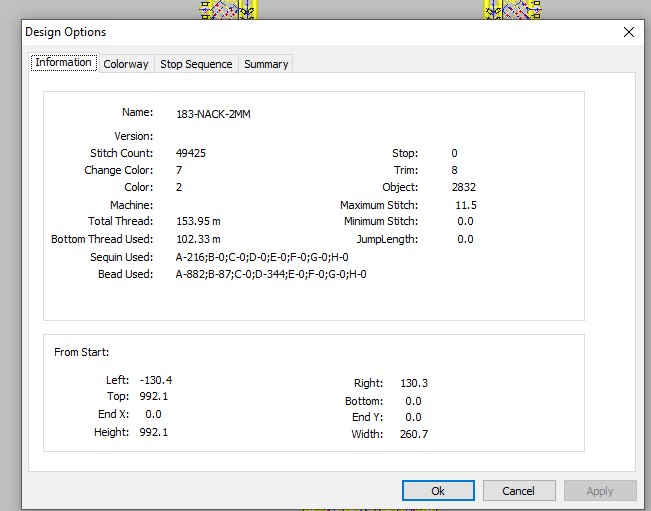Switch to the Information tab
Image resolution: width=651 pixels, height=511 pixels.
(64, 63)
